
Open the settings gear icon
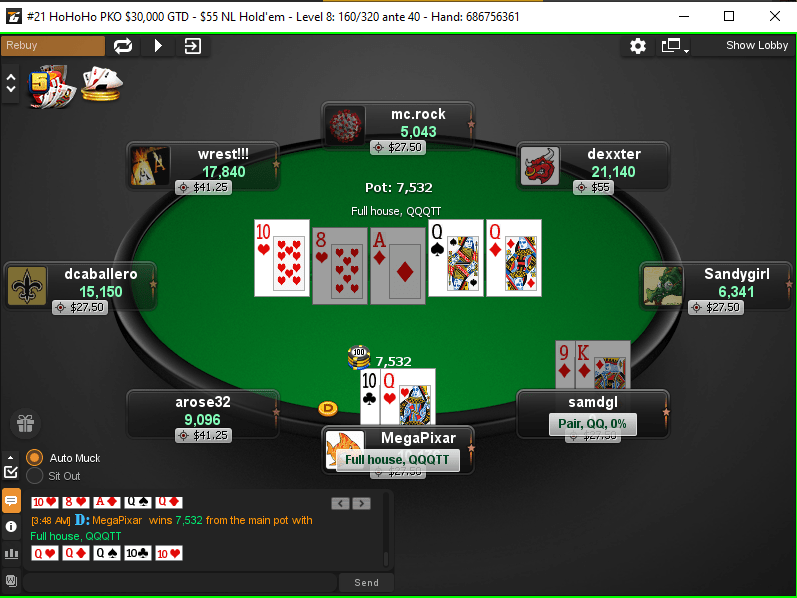(637, 46)
